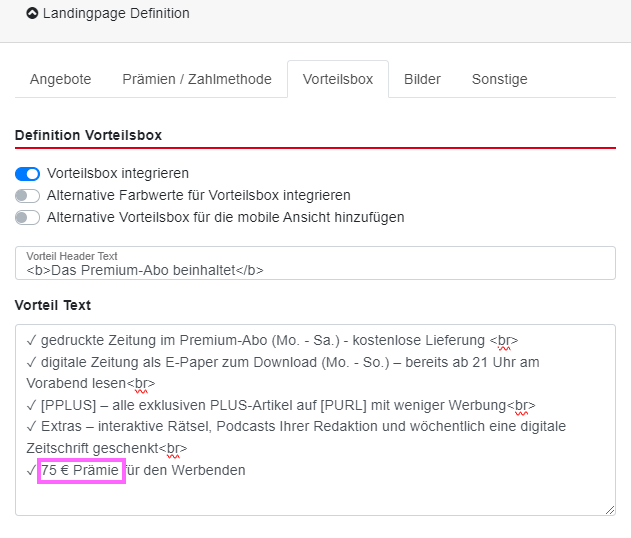Viewport: 631px width, 538px height.
Task: Place cursor in the '75 € Prämie' text
Action: (x=81, y=470)
